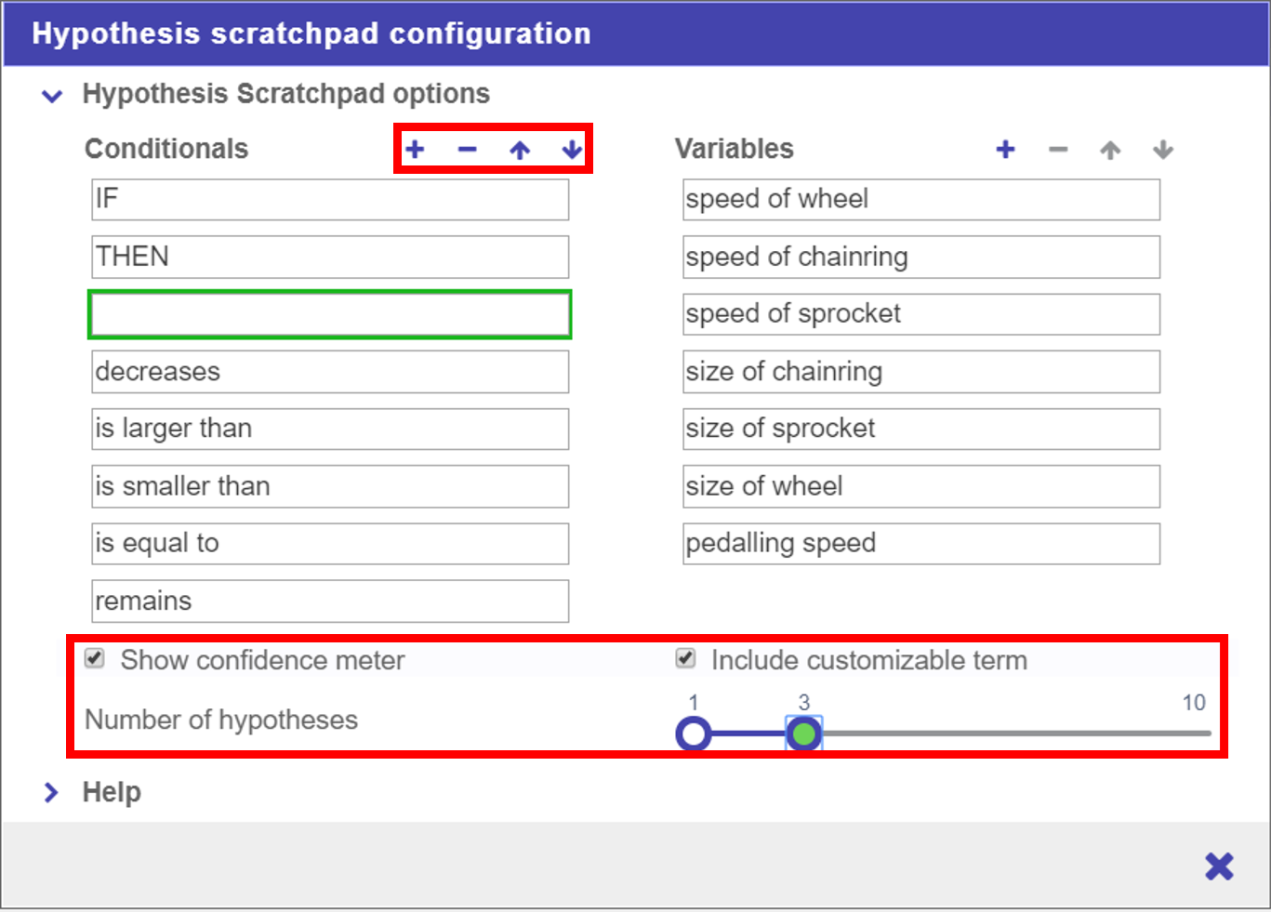This screenshot has width=1271, height=912.
Task: Select the 'speed of chainring' variable field
Action: click(921, 257)
